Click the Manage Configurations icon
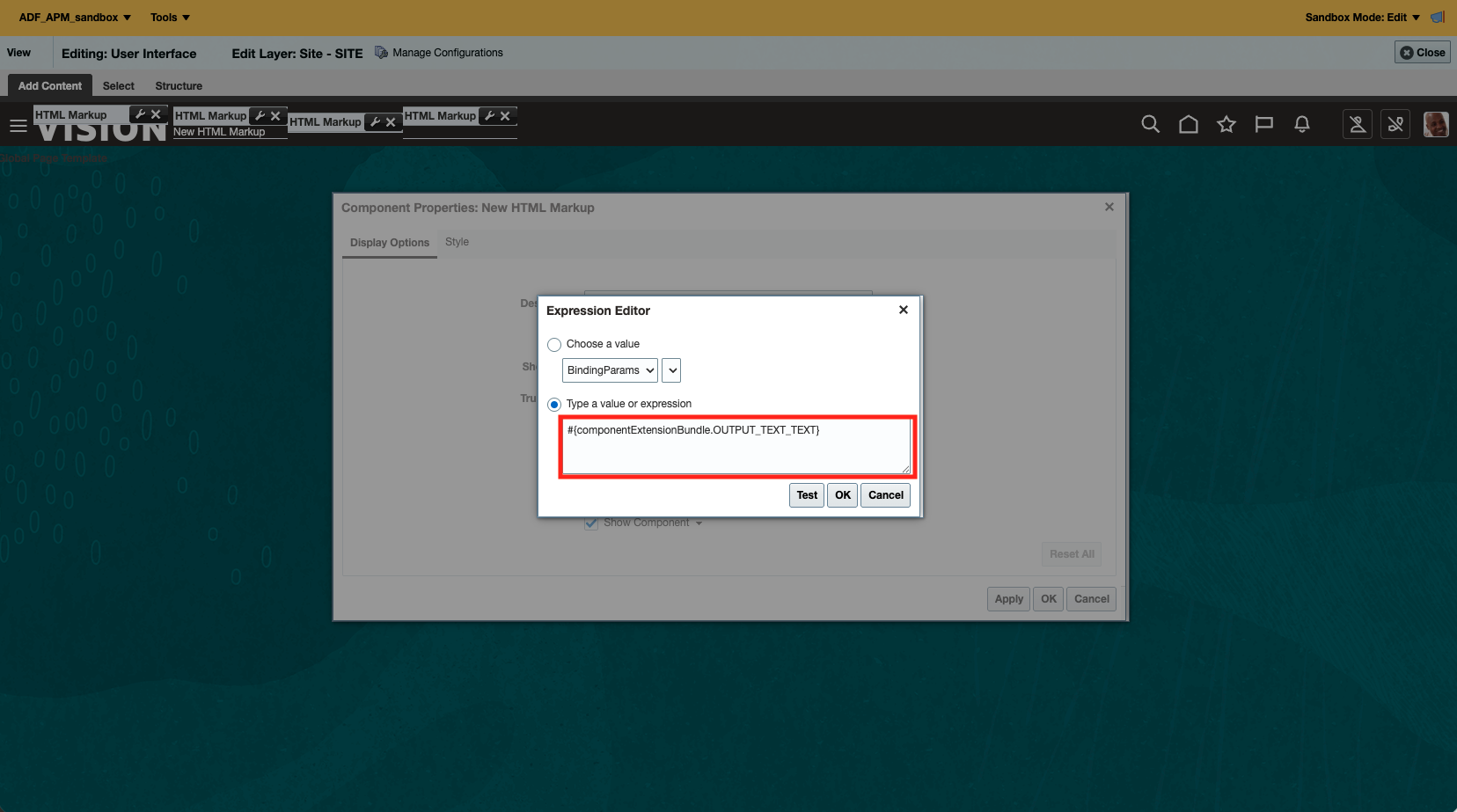 tap(381, 52)
